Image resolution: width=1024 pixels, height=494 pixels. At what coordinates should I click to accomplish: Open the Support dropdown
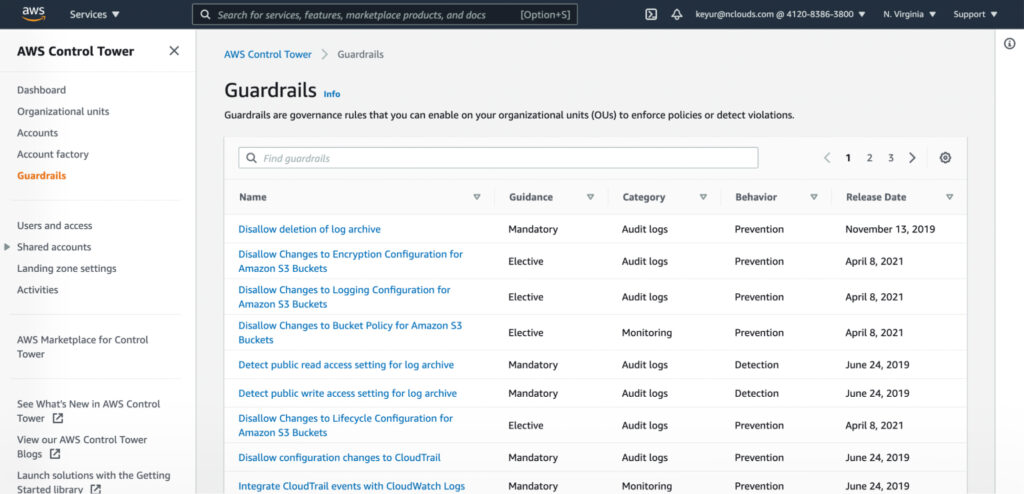coord(975,14)
